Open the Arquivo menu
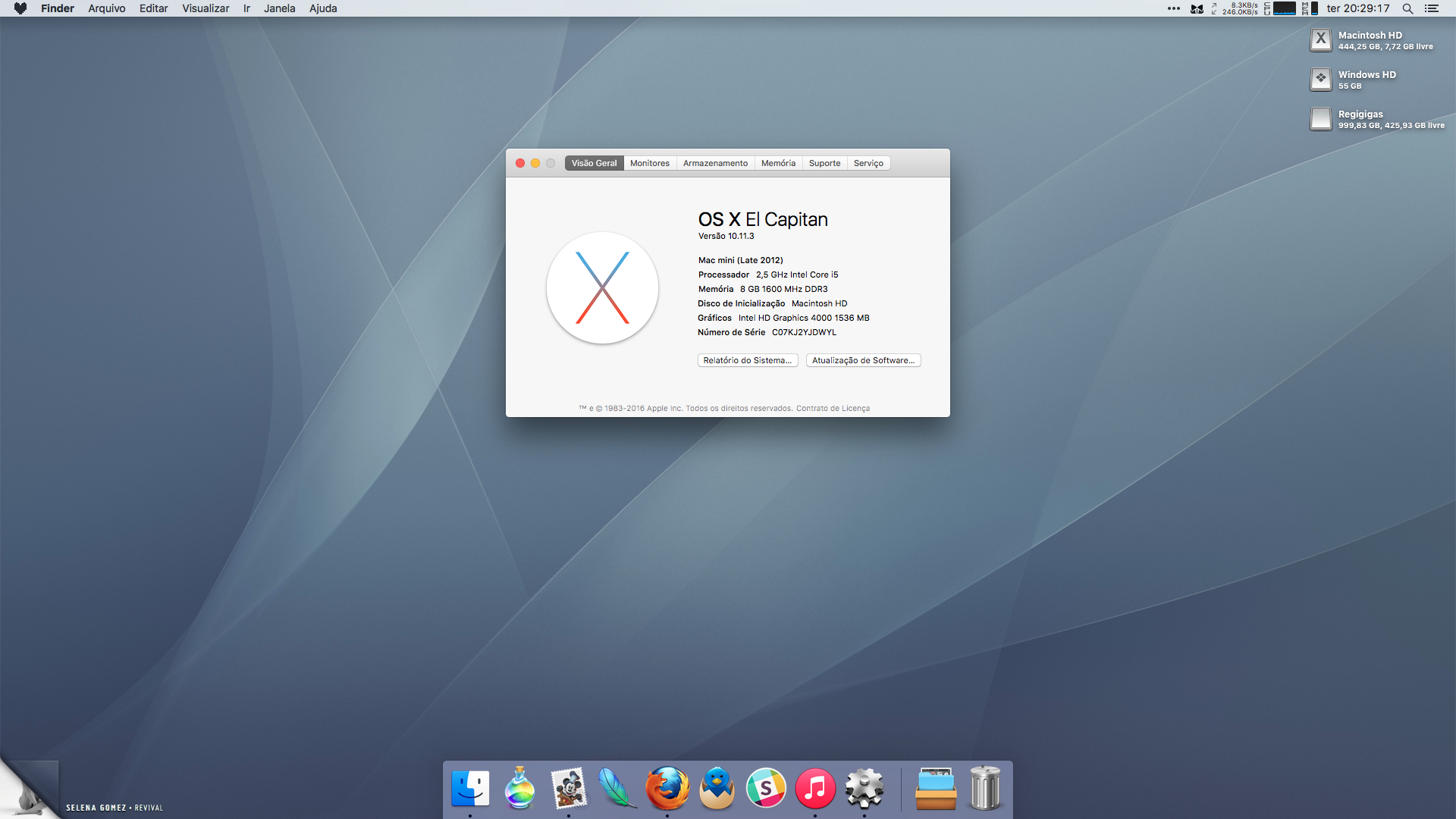1456x819 pixels. [107, 8]
